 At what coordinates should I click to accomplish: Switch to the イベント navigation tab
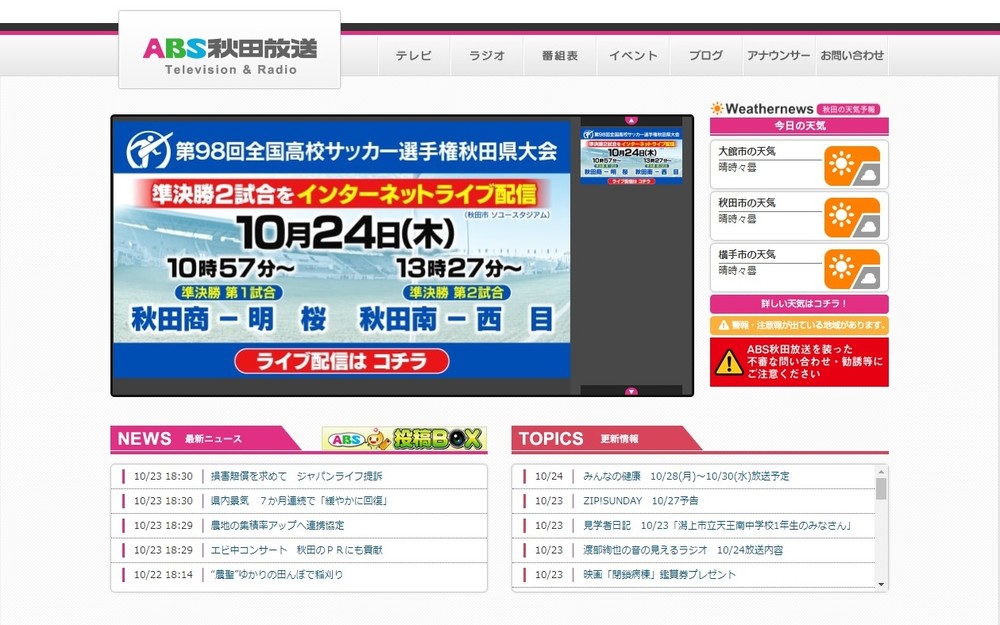[x=632, y=56]
